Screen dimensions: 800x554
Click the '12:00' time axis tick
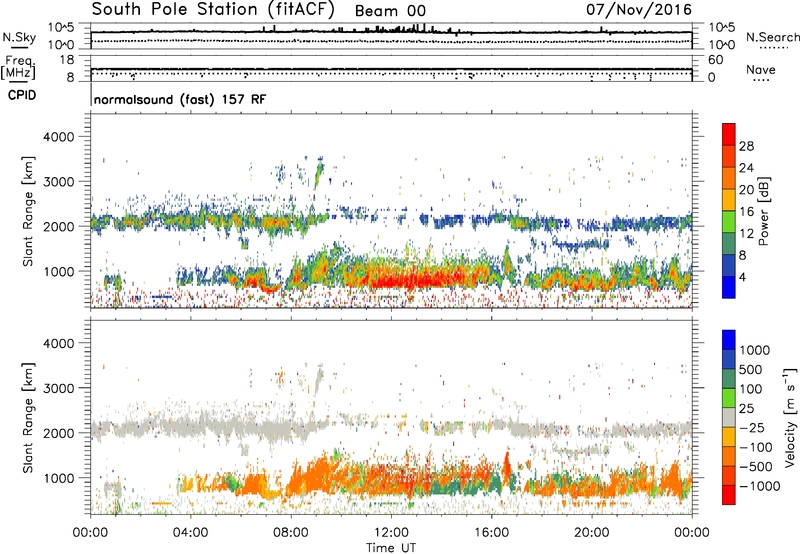tap(391, 533)
